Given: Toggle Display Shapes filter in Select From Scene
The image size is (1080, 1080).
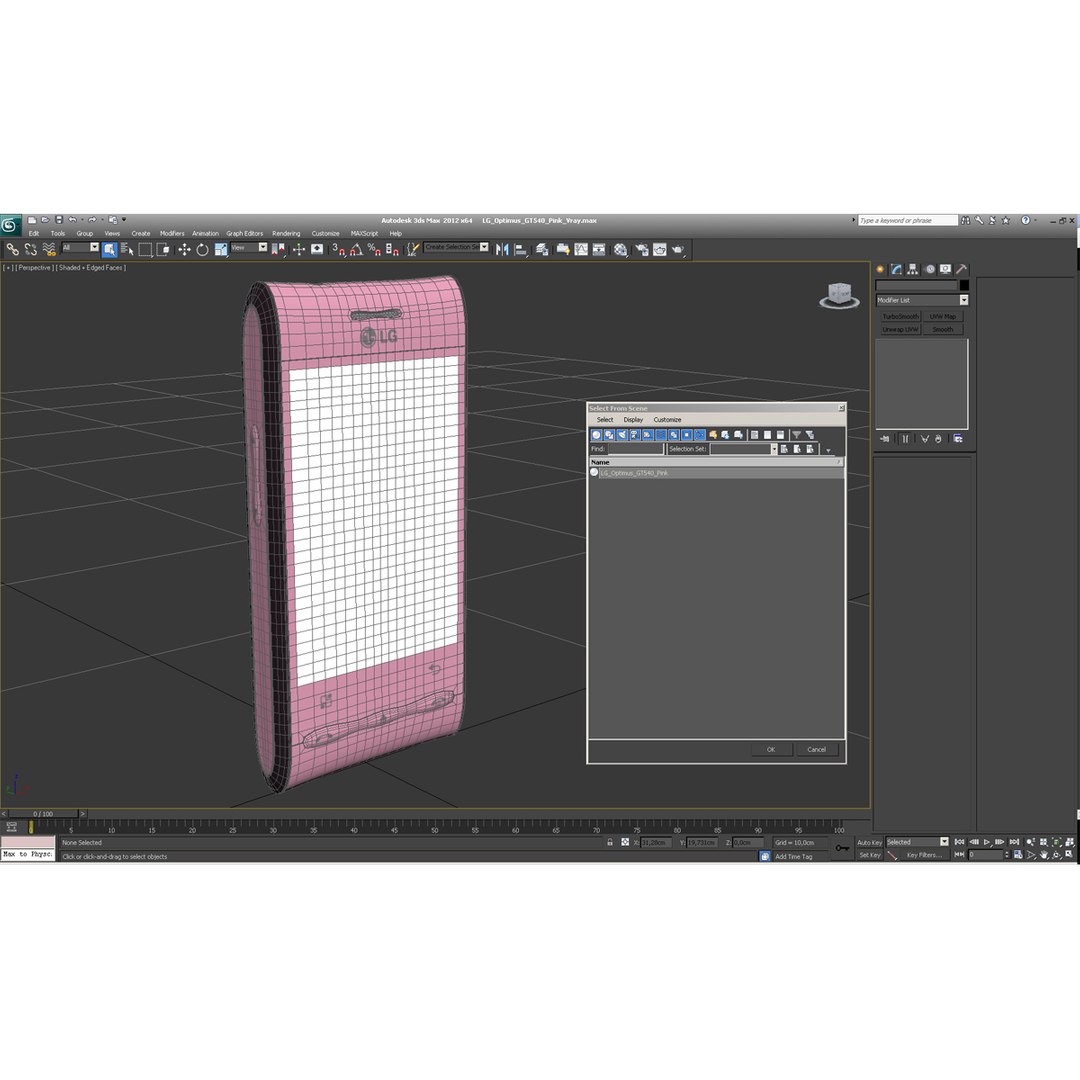Looking at the screenshot, I should point(610,435).
